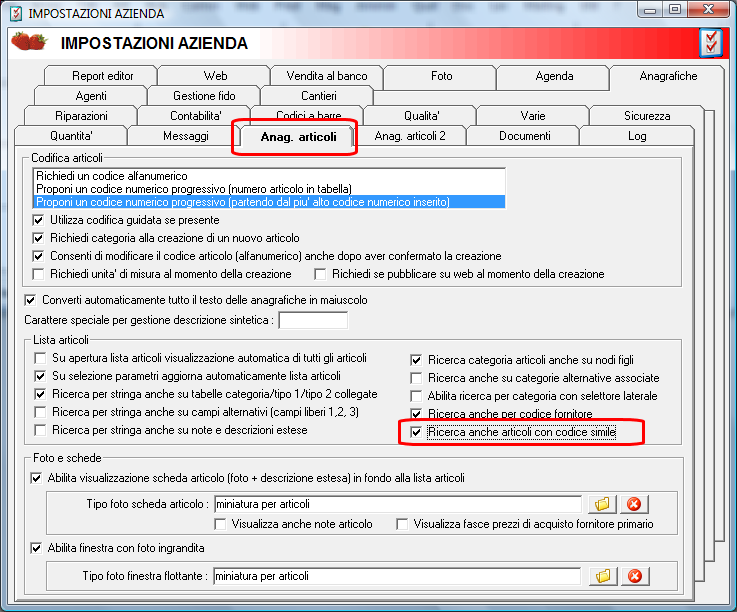Browse folder for Tipo foto scheda articolo

[x=602, y=504]
